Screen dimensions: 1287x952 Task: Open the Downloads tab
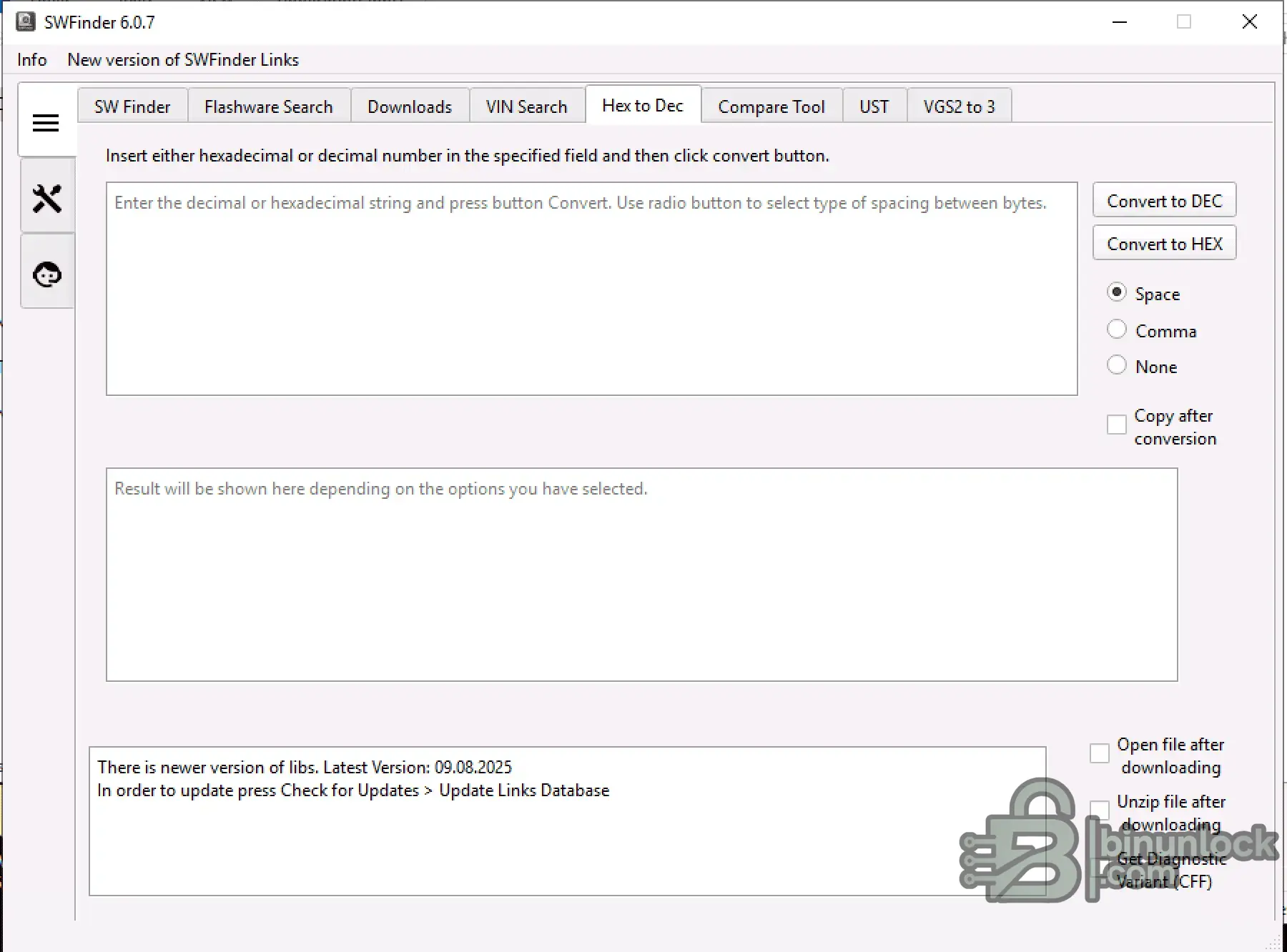click(410, 106)
